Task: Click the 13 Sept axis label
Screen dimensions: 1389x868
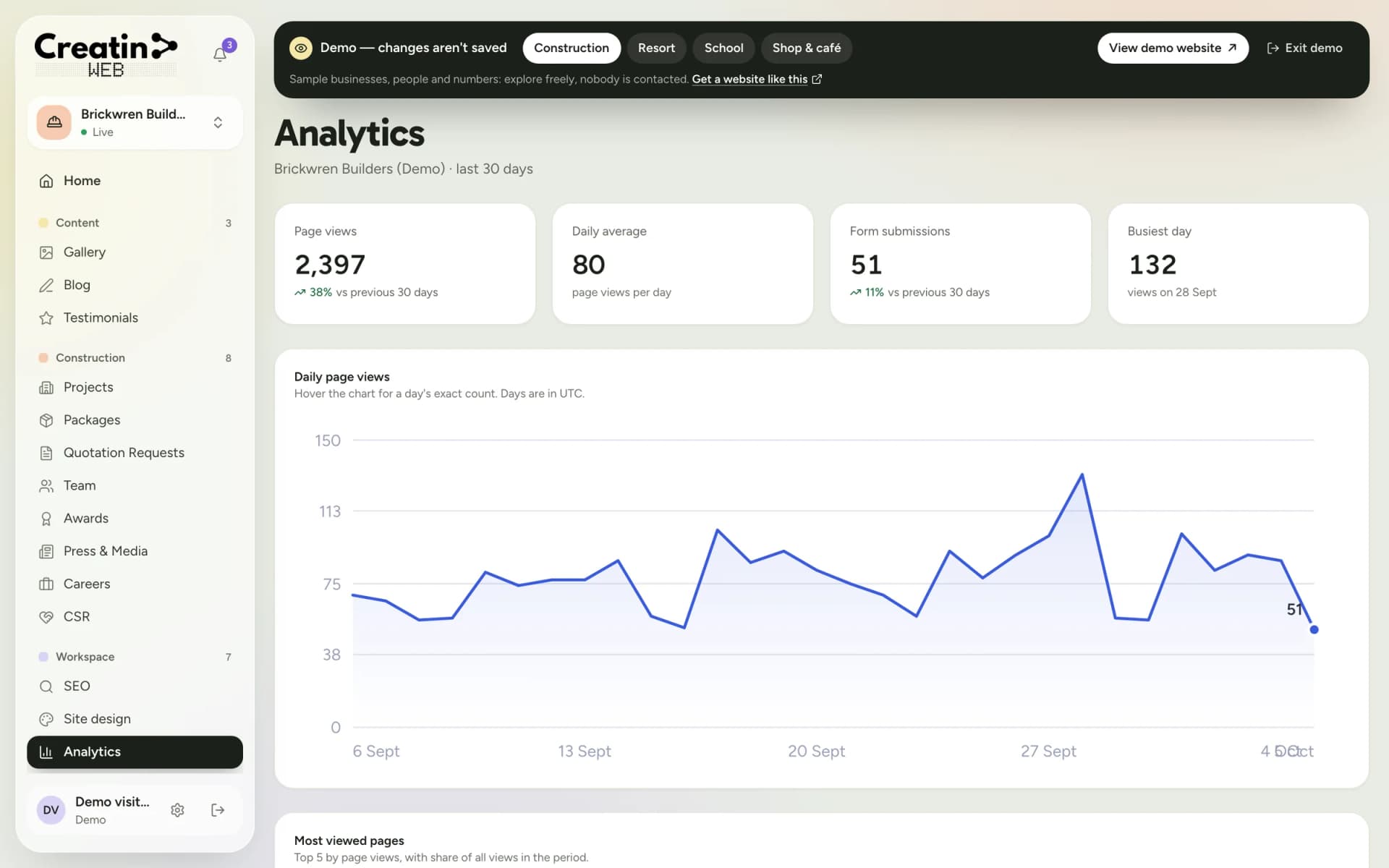Action: pyautogui.click(x=585, y=751)
